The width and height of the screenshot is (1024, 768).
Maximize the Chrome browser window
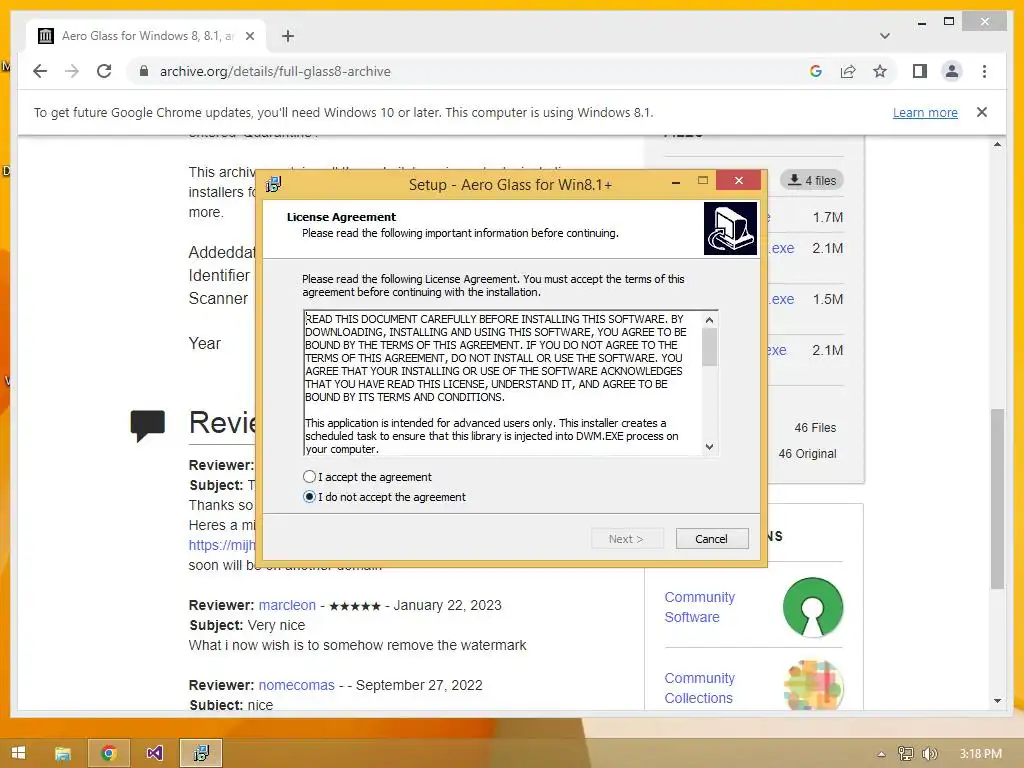pos(949,22)
